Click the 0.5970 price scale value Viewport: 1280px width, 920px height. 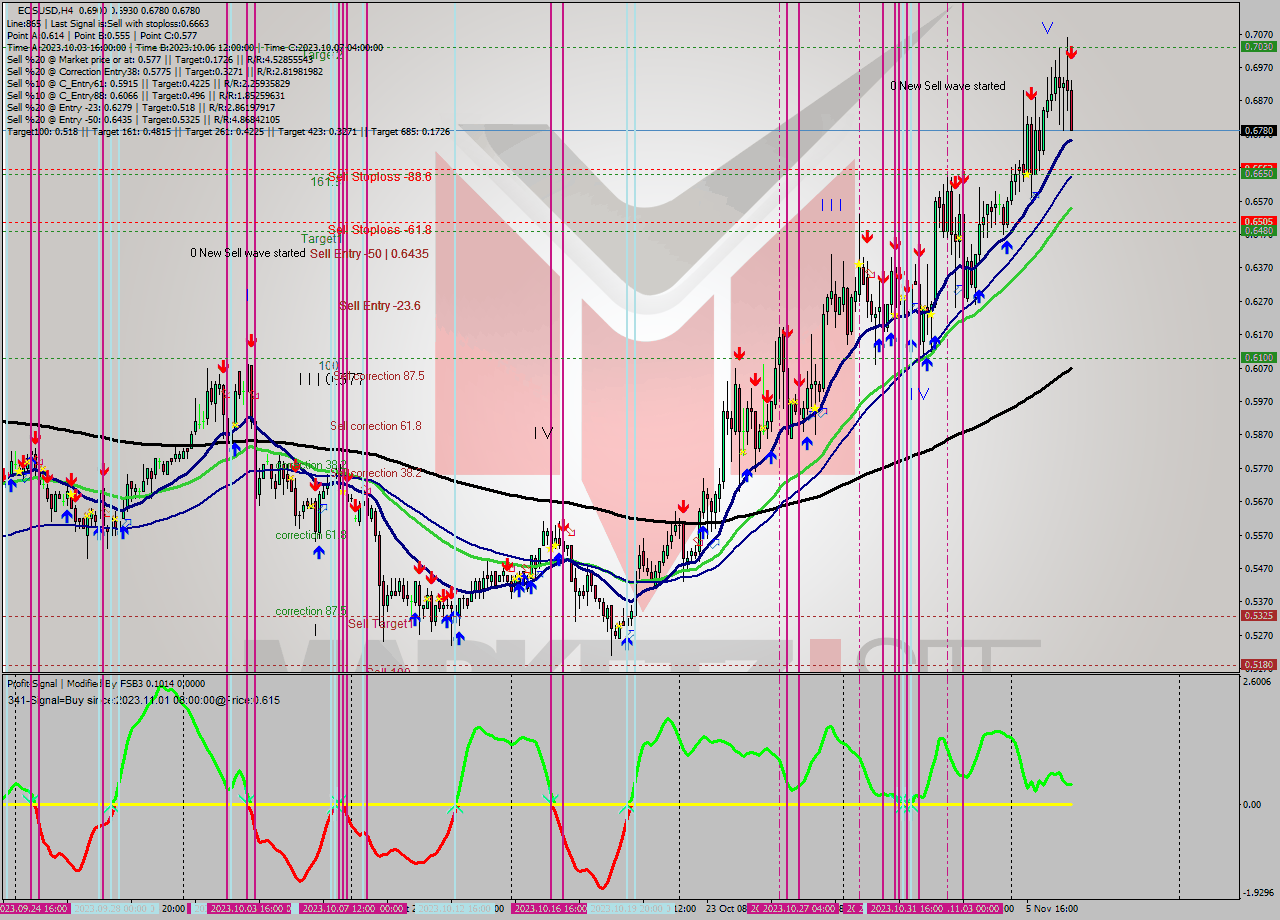click(x=1258, y=402)
